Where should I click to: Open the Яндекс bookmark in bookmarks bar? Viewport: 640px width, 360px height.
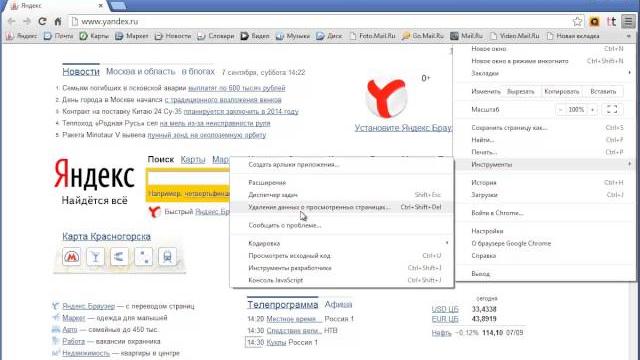point(22,36)
